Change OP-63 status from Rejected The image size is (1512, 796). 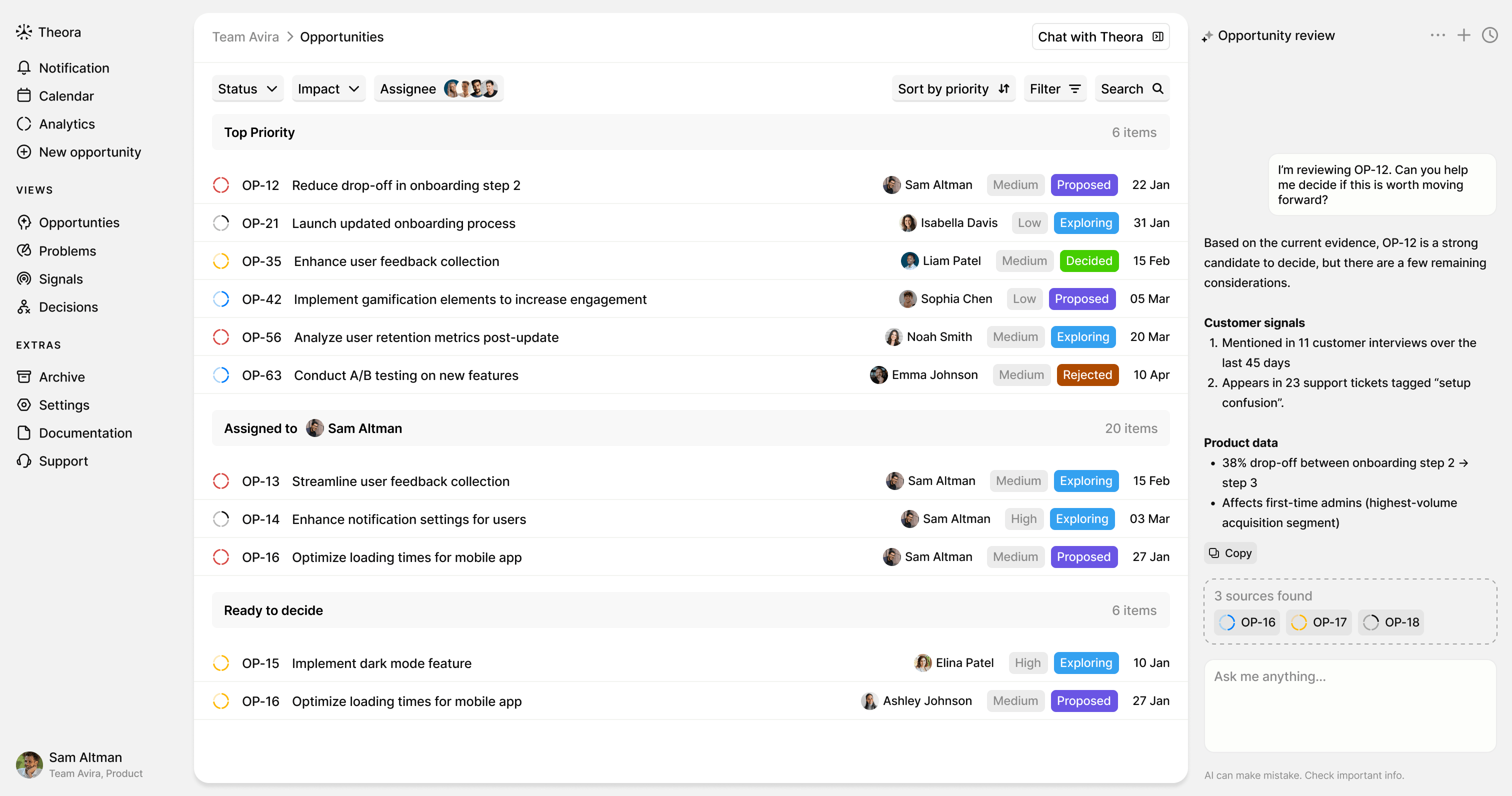1087,374
